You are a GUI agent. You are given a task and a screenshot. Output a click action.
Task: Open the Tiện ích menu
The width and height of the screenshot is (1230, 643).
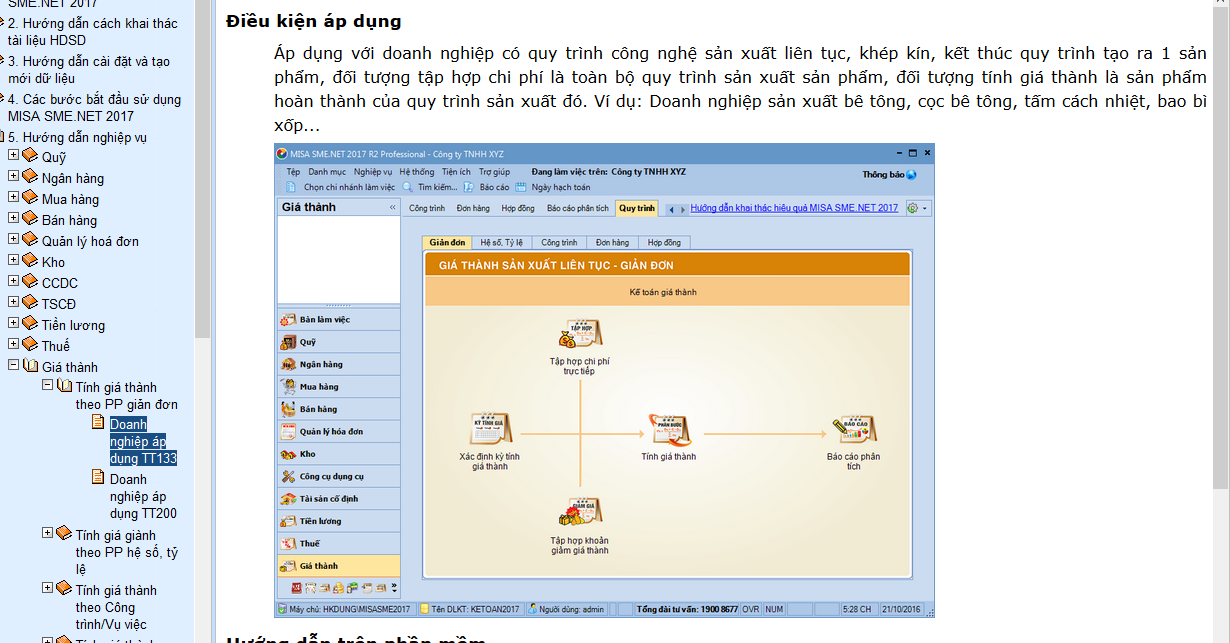[456, 172]
